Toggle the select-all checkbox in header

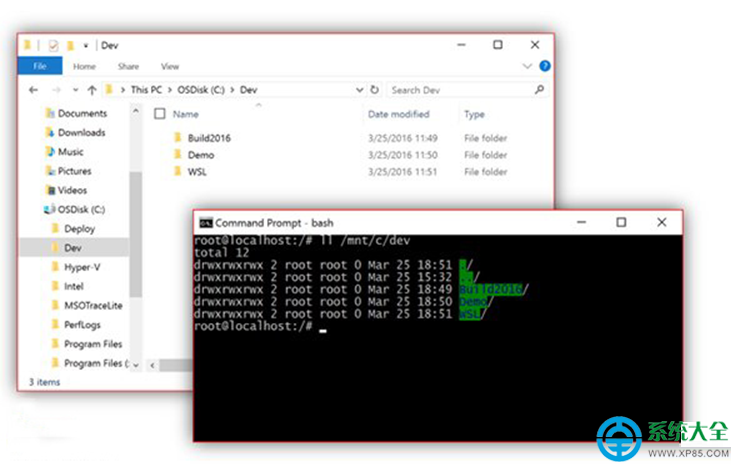159,114
